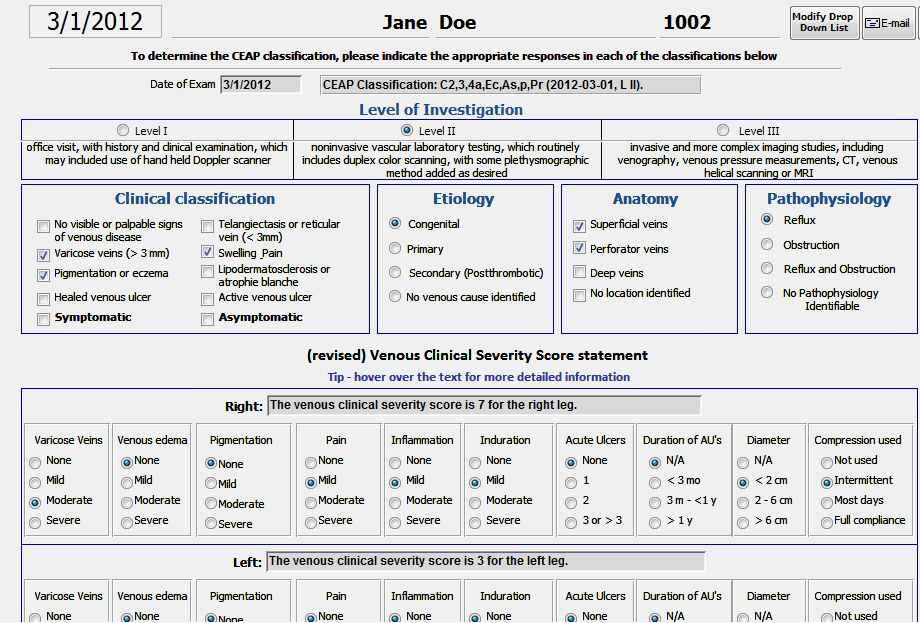This screenshot has width=920, height=623.
Task: Check the Asymptomatic checkbox
Action: 207,319
